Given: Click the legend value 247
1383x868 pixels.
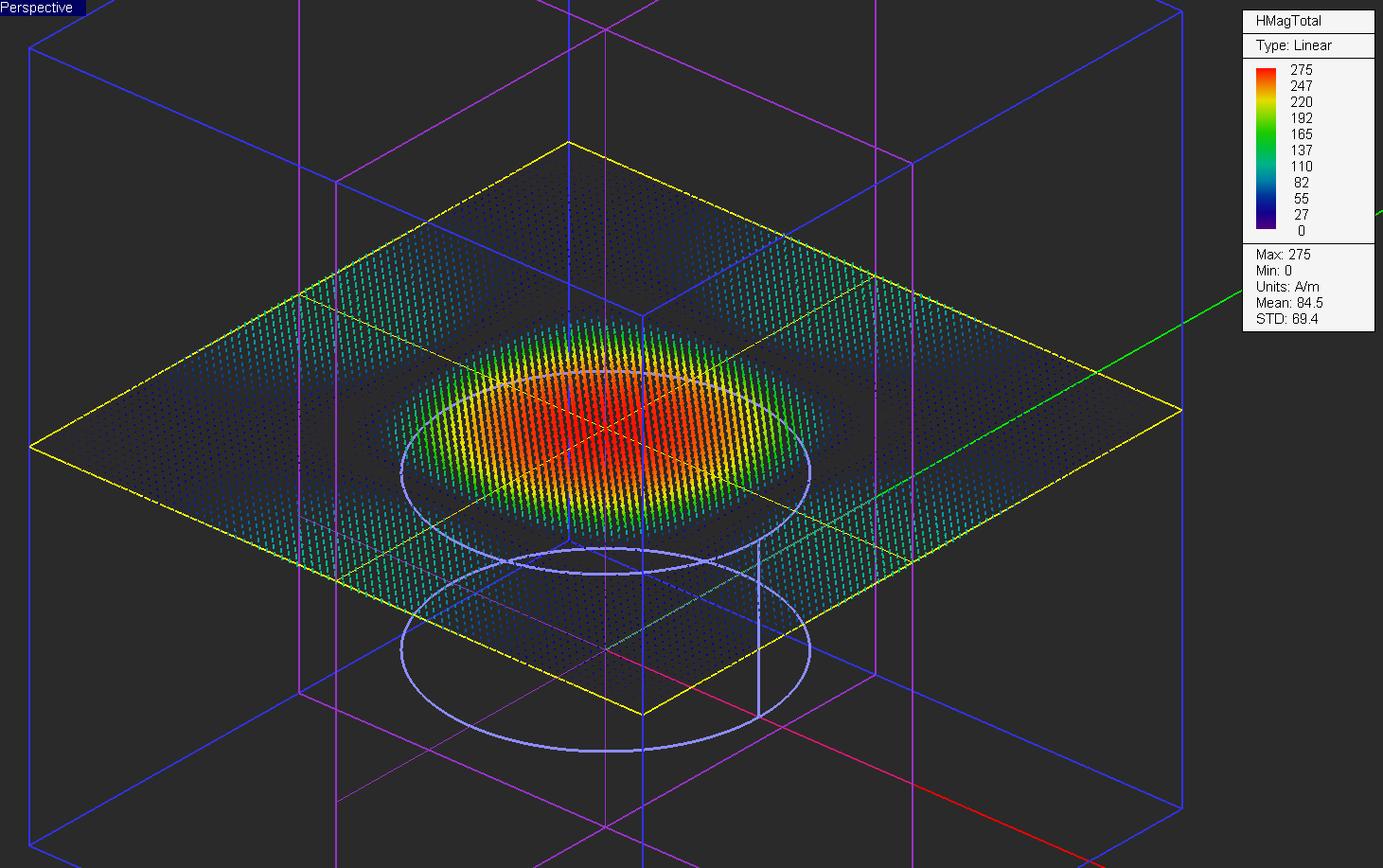Looking at the screenshot, I should click(1302, 86).
